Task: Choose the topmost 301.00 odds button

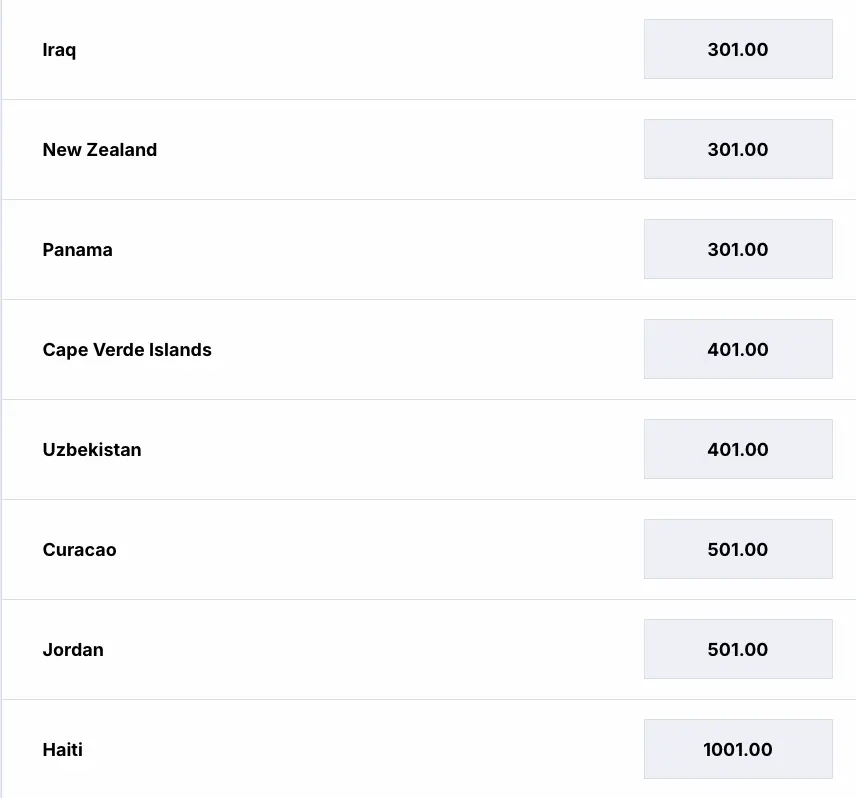Action: [x=738, y=49]
